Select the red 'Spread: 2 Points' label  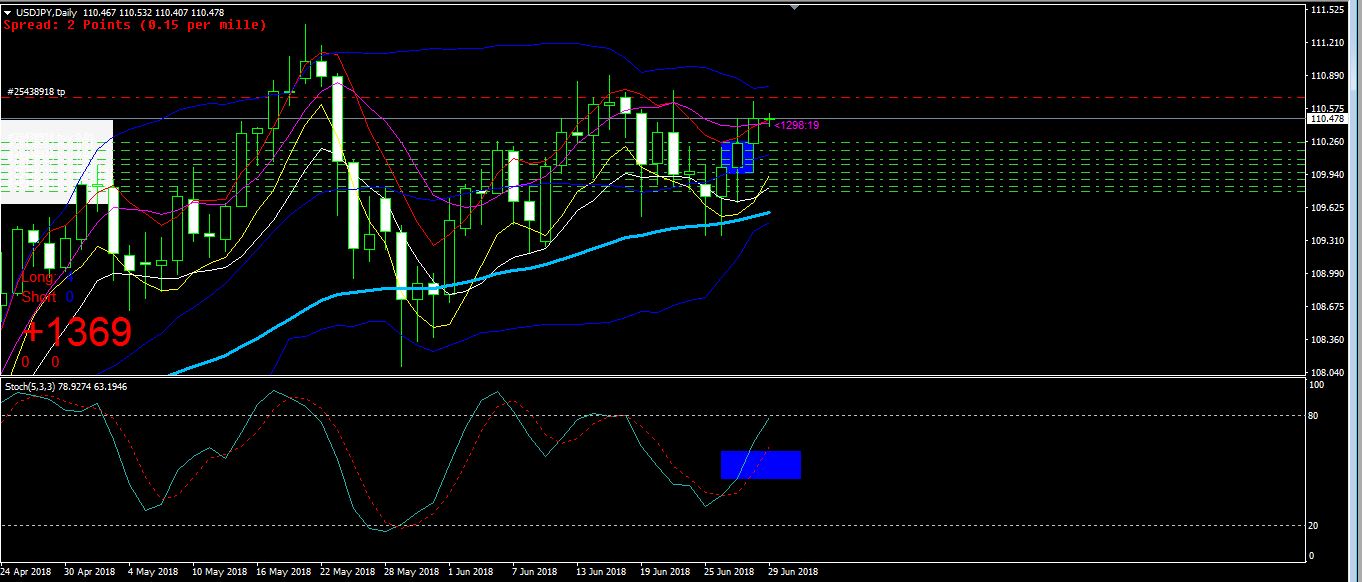pos(135,24)
